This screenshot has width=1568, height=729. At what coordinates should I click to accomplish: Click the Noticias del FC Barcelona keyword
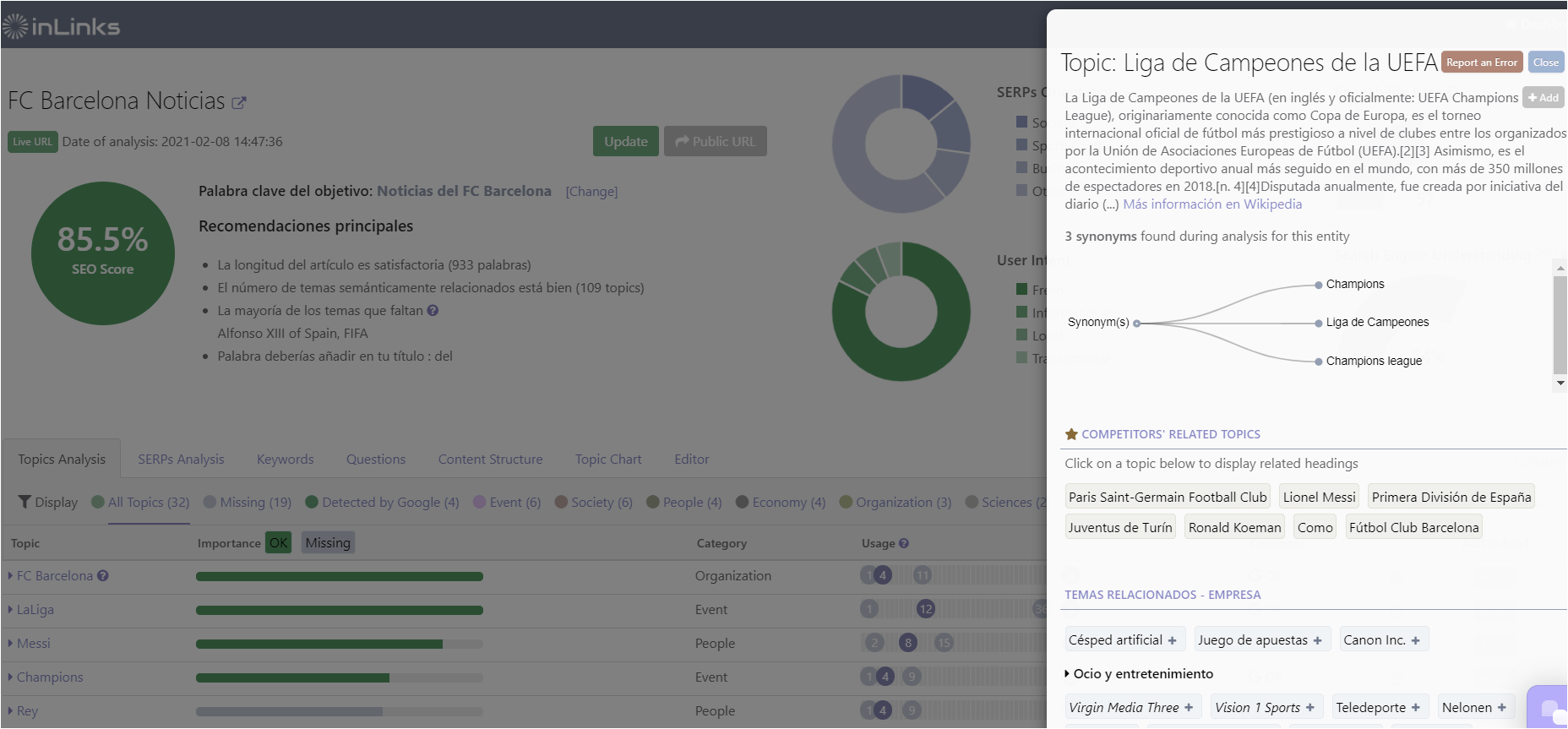(464, 191)
